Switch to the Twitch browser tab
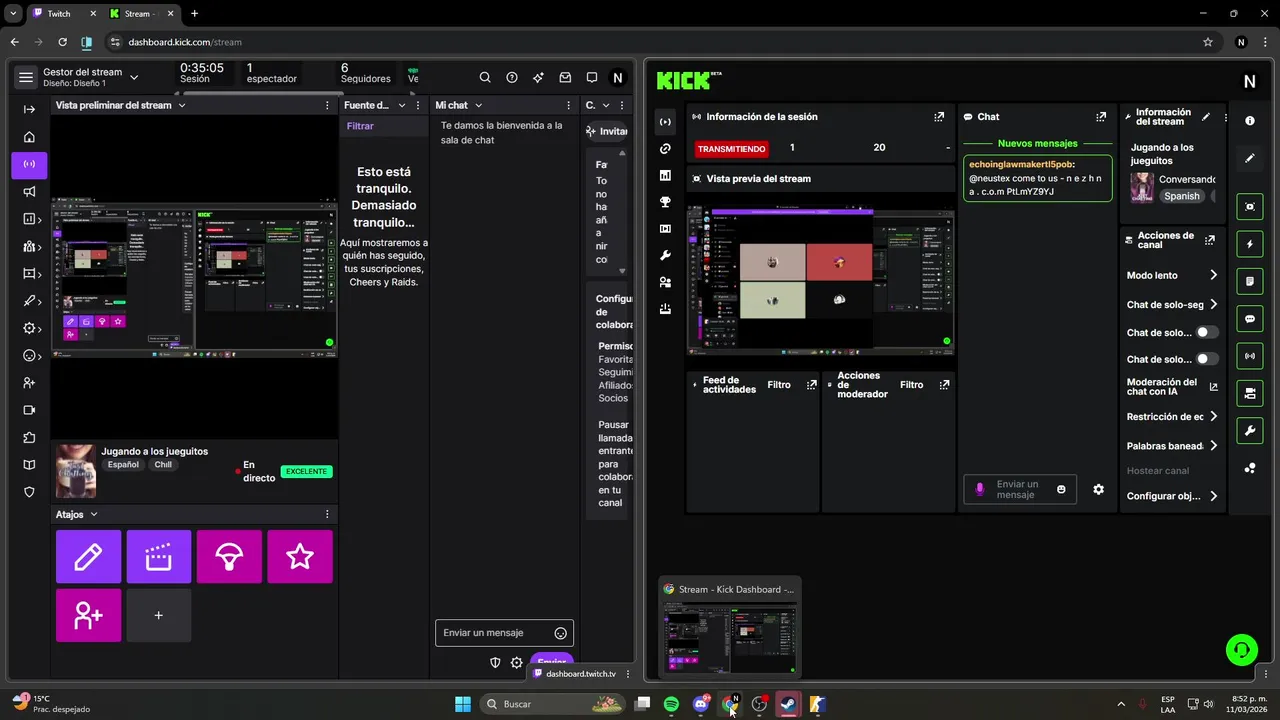 pyautogui.click(x=62, y=14)
